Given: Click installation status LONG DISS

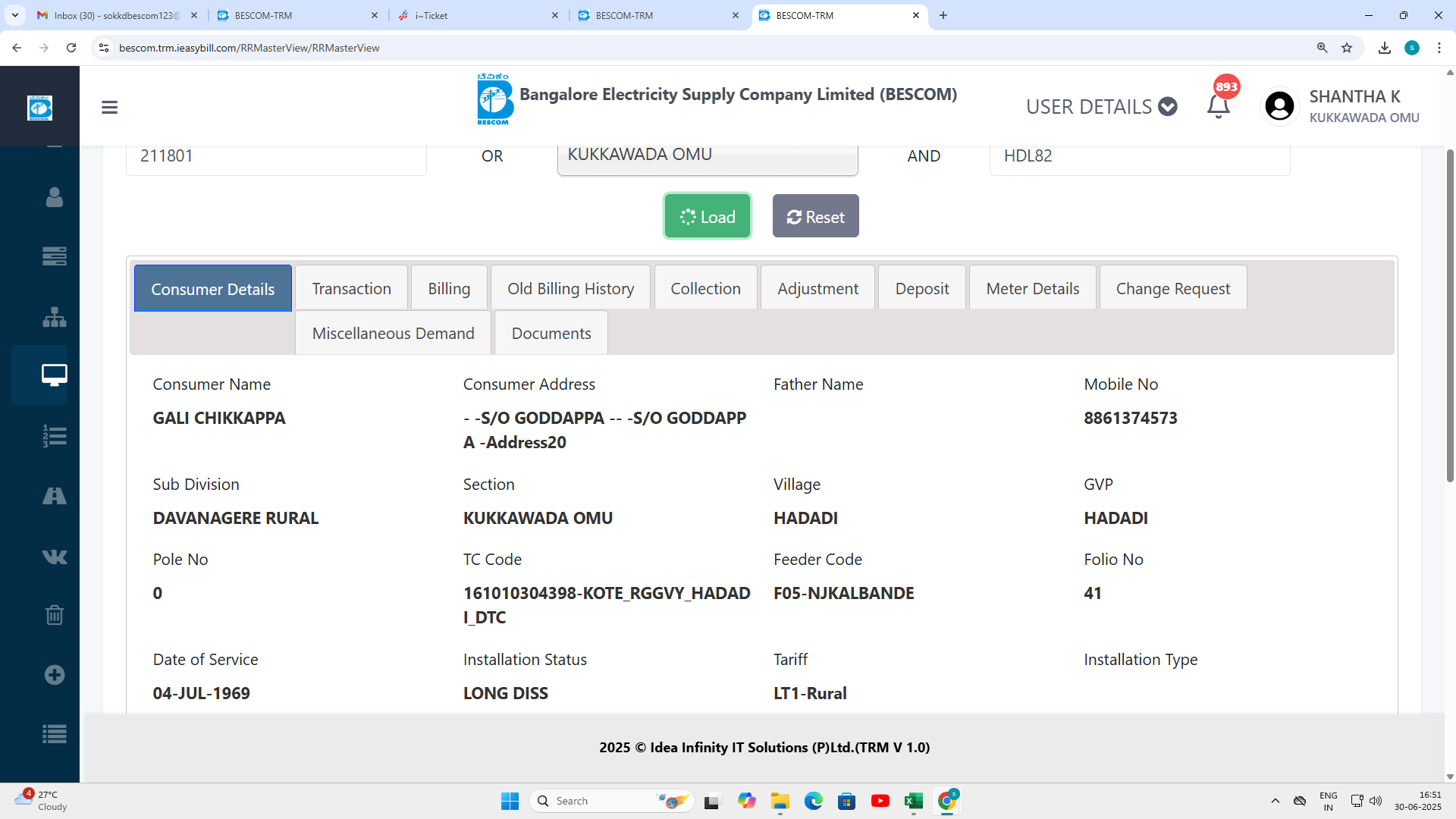Looking at the screenshot, I should [x=505, y=693].
